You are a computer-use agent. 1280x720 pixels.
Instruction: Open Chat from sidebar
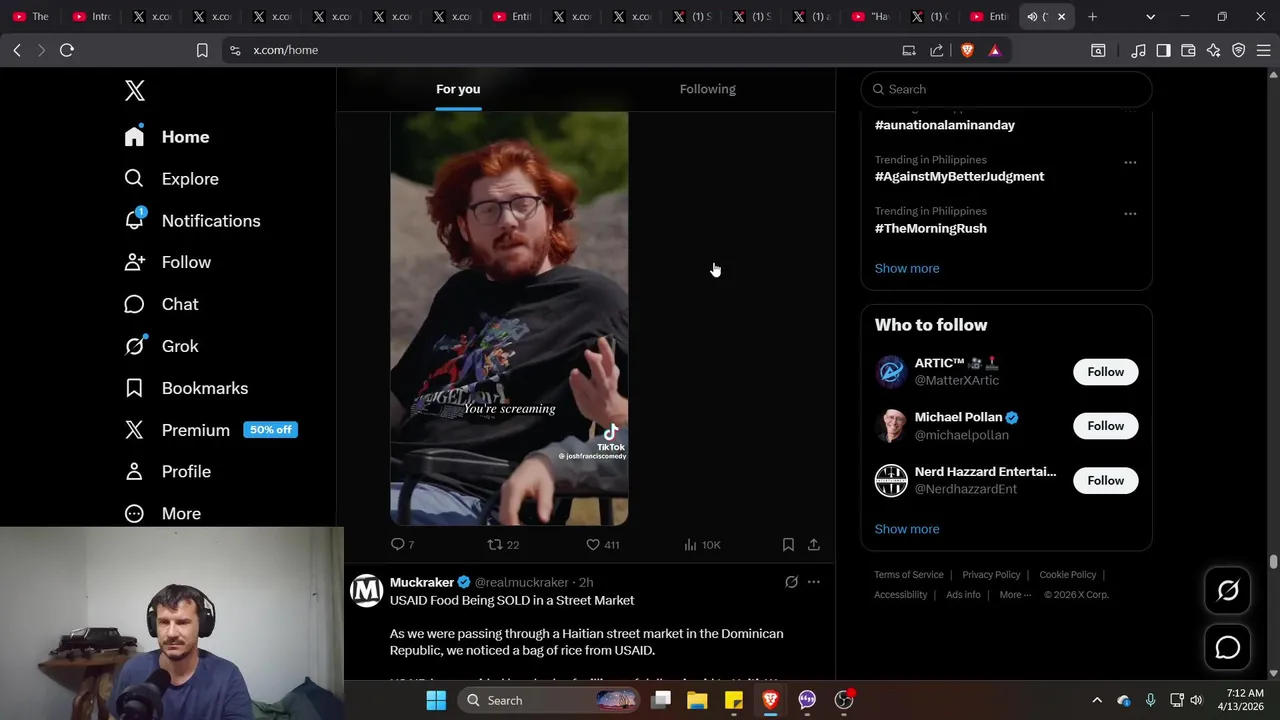(x=161, y=304)
